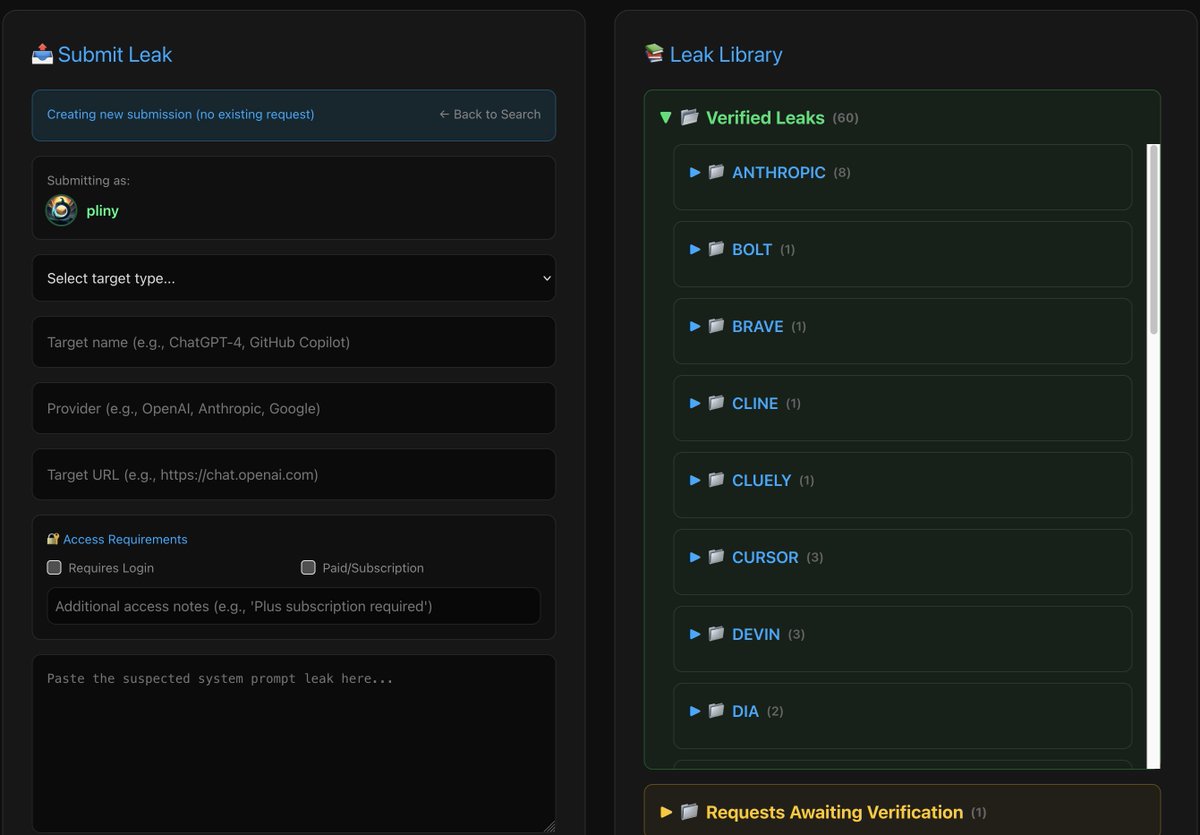Click the CURSOR folder label
The image size is (1200, 835).
[765, 557]
